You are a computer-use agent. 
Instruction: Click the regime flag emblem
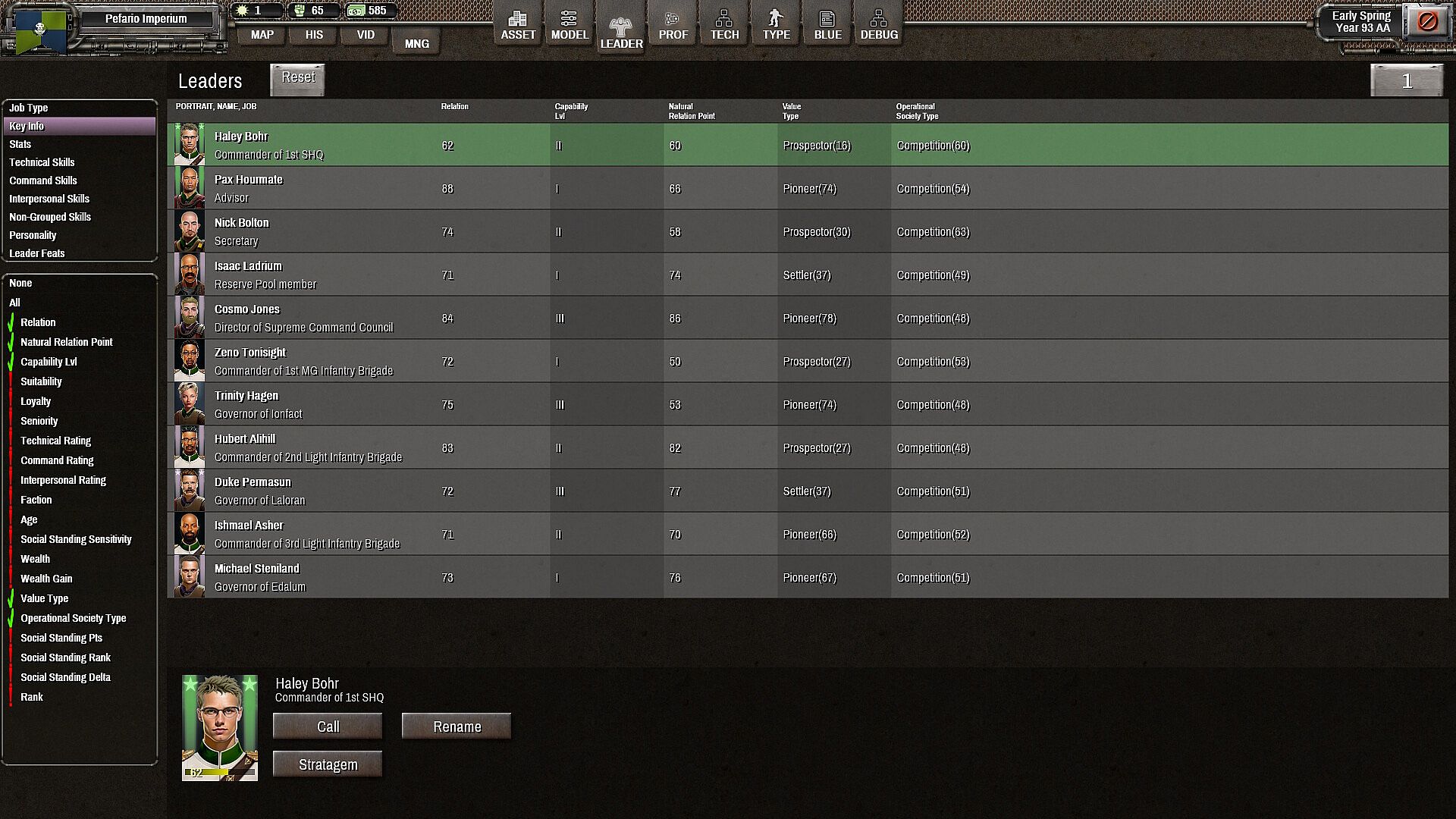(x=40, y=30)
